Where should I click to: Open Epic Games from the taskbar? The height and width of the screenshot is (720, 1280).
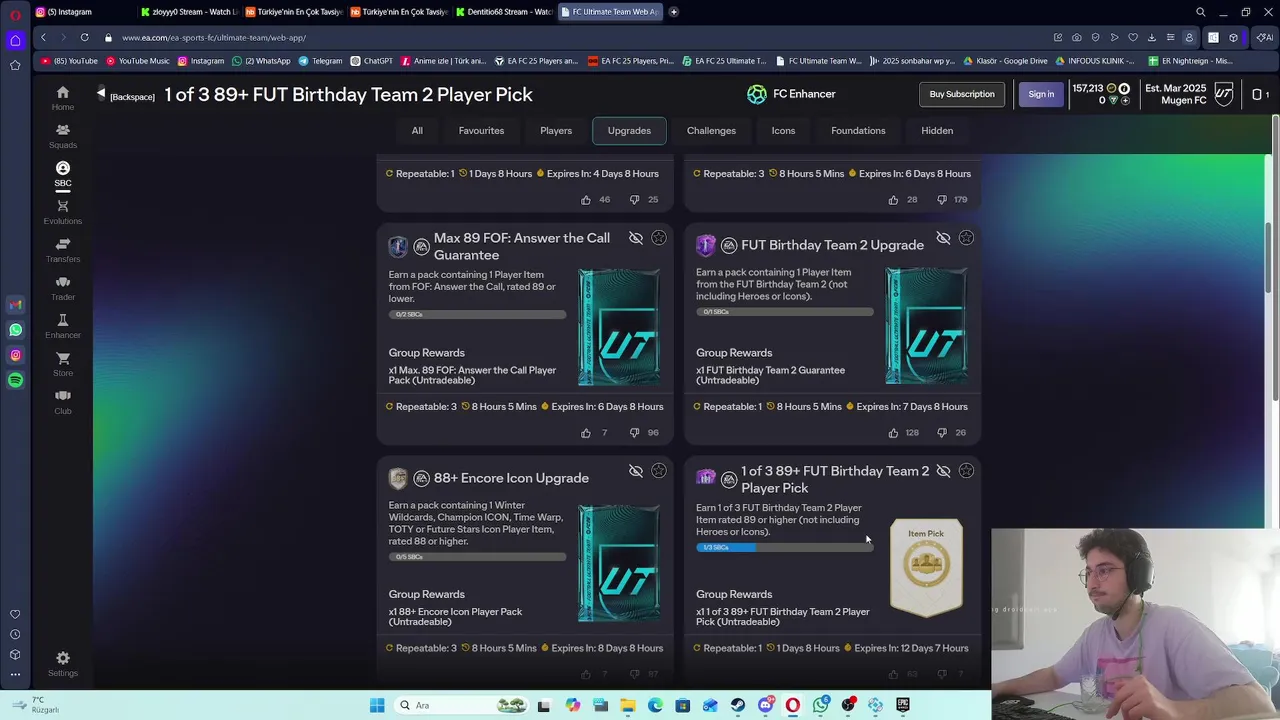pos(903,706)
